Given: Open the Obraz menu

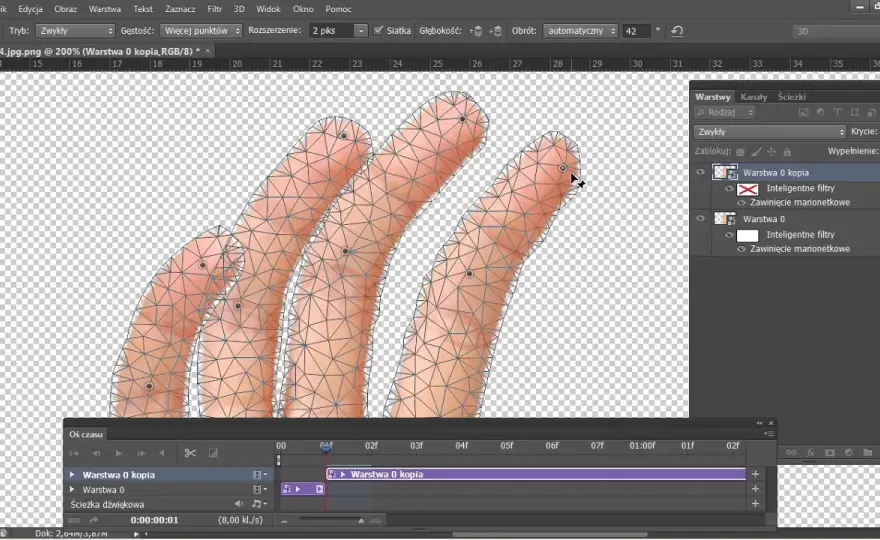Looking at the screenshot, I should click(65, 9).
